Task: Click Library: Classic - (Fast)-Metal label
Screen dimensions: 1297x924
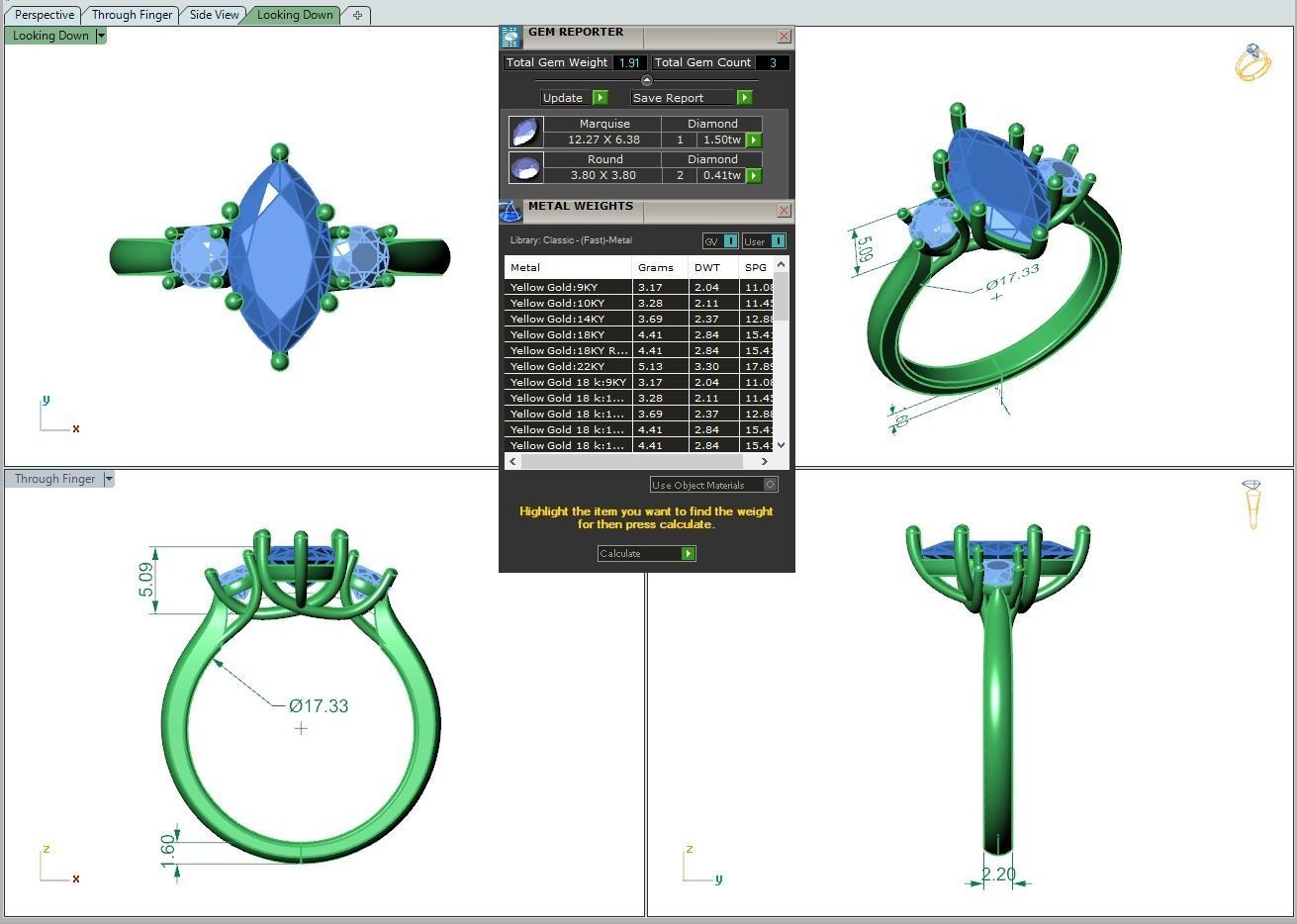Action: point(571,240)
